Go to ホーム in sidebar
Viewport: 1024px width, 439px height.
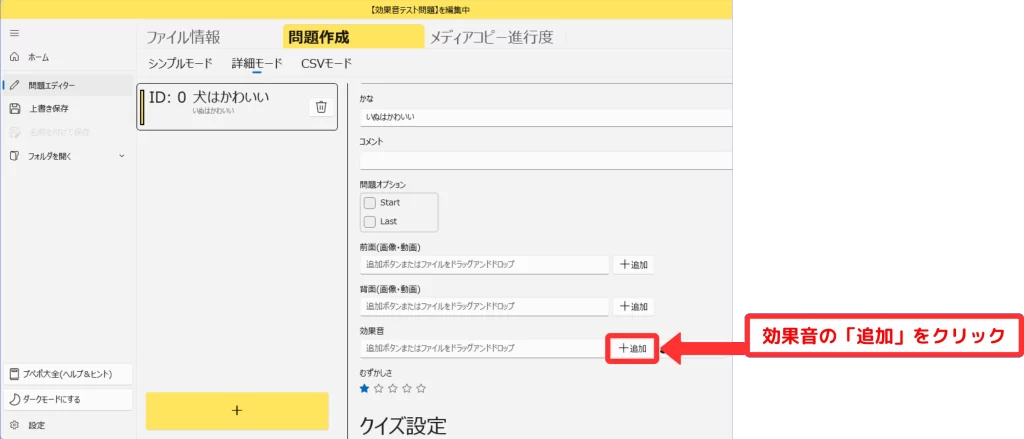38,57
